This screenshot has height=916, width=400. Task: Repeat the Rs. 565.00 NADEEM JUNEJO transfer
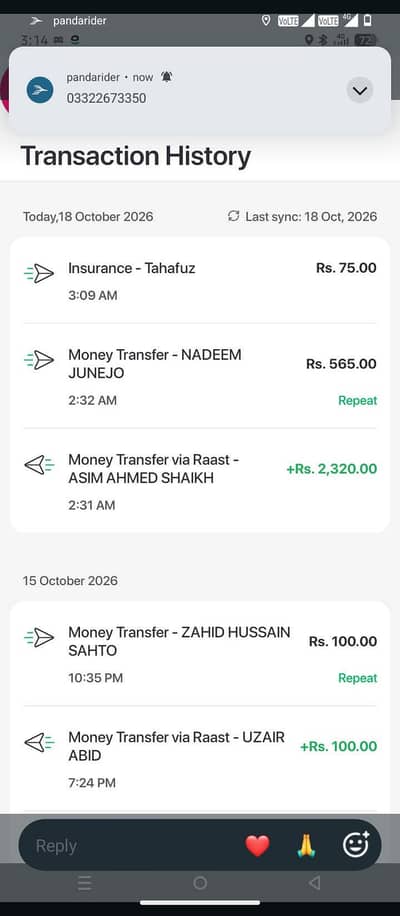[357, 401]
